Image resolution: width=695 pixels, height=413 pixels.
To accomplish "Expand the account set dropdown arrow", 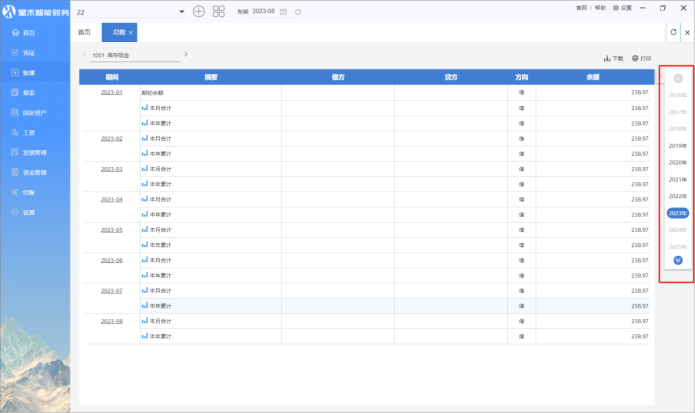I will tap(181, 11).
